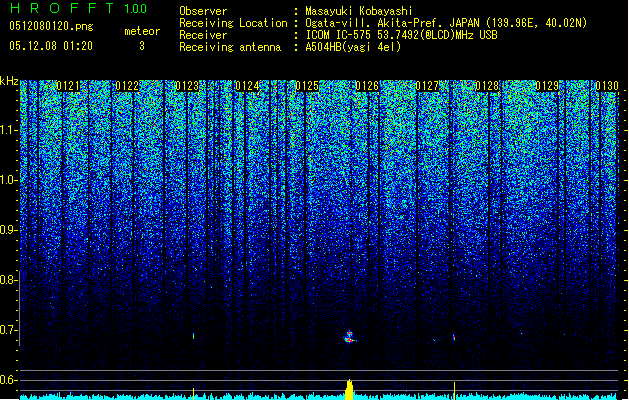Select the filename 0512080120.png
This screenshot has width=629, height=400.
[51, 26]
